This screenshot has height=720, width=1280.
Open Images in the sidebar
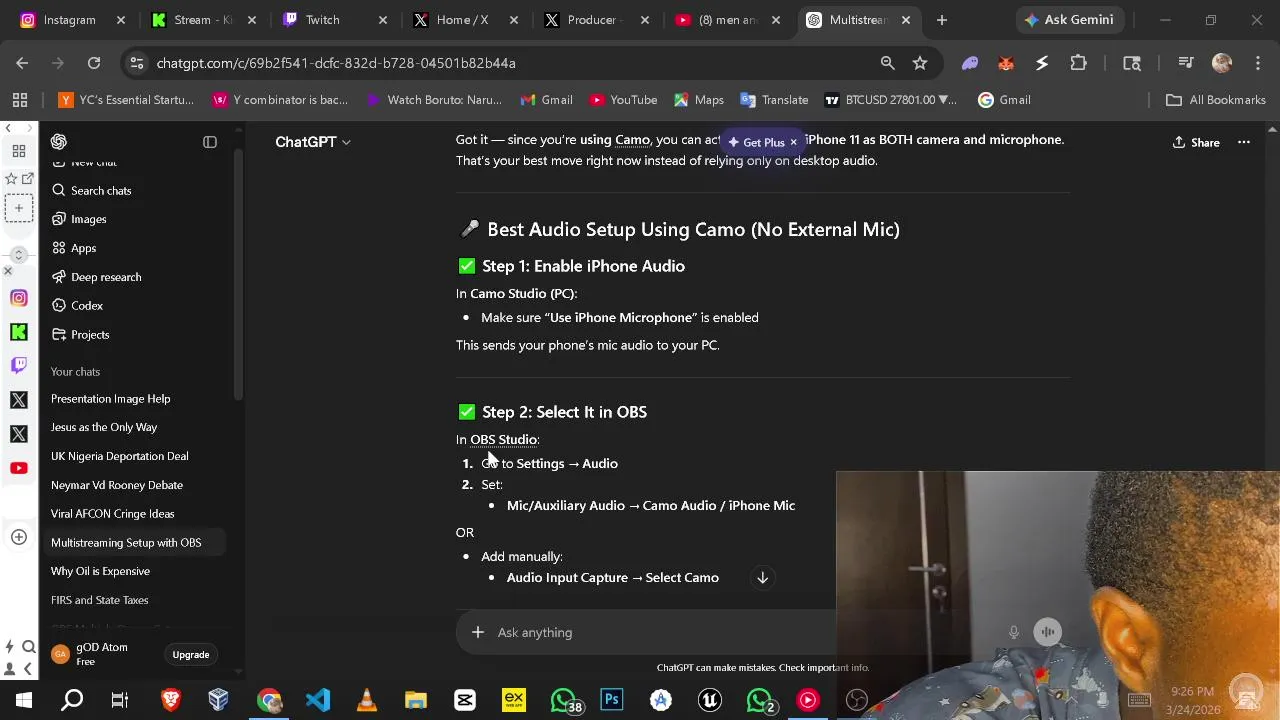click(138, 219)
